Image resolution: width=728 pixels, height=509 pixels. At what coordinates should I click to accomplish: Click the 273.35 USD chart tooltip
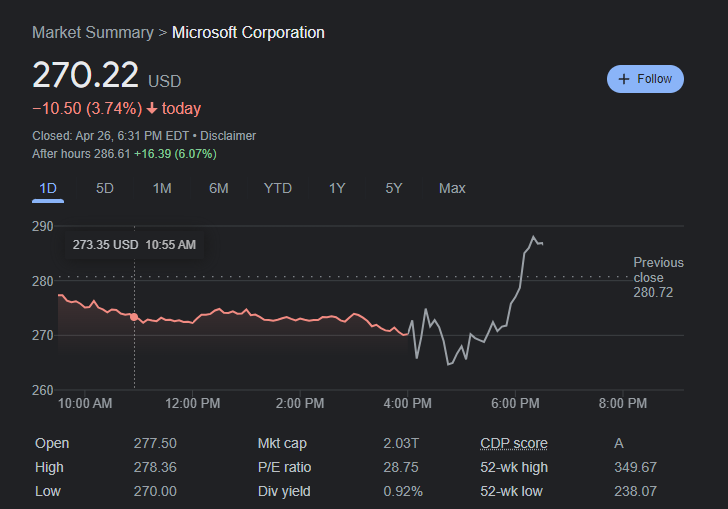(x=134, y=244)
